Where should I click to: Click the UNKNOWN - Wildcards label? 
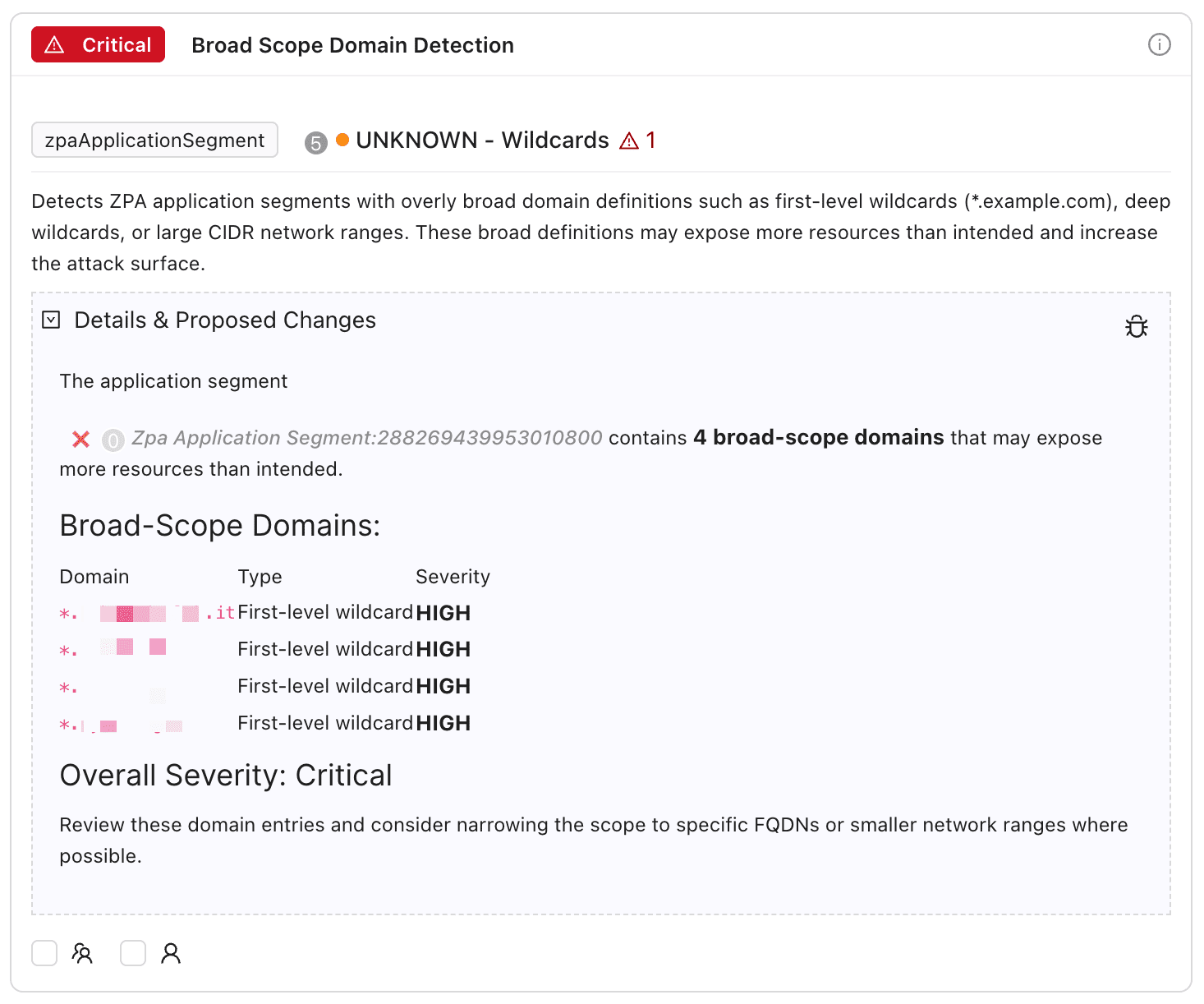click(x=482, y=140)
